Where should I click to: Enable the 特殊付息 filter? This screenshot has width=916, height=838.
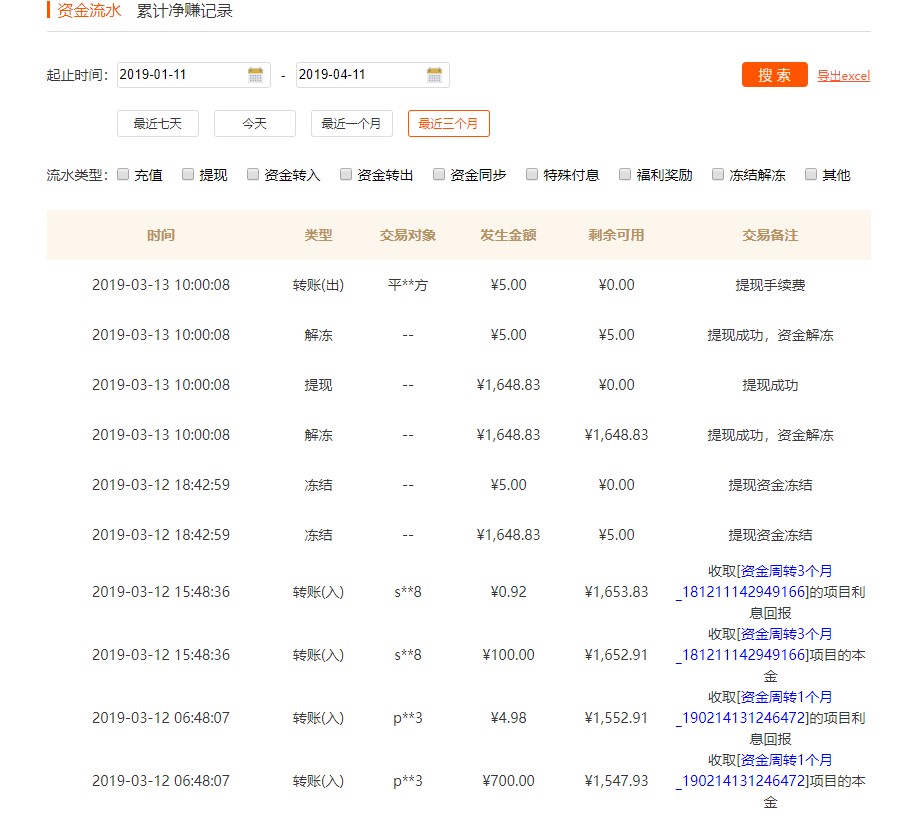531,174
